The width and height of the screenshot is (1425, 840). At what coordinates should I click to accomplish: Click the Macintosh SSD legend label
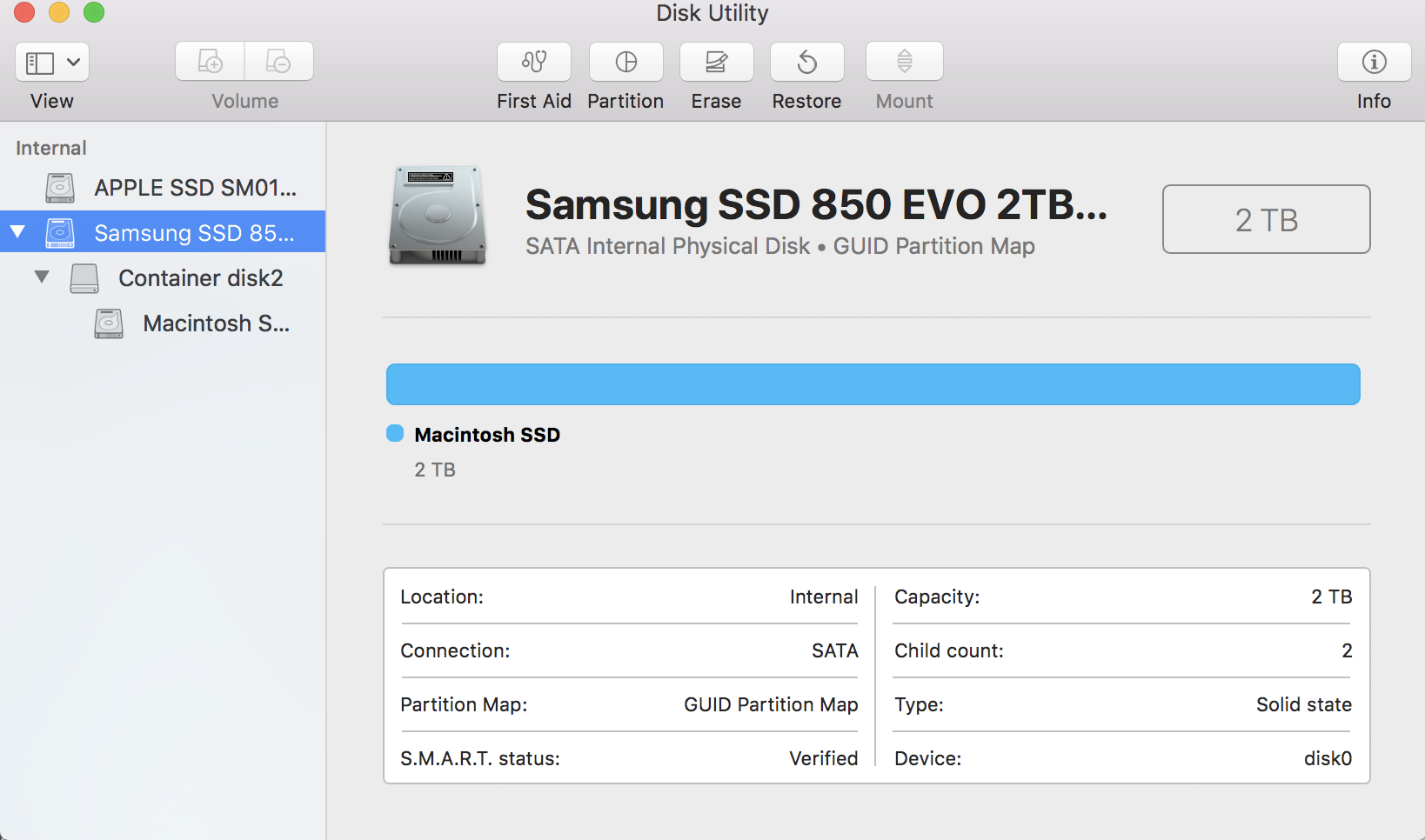487,435
